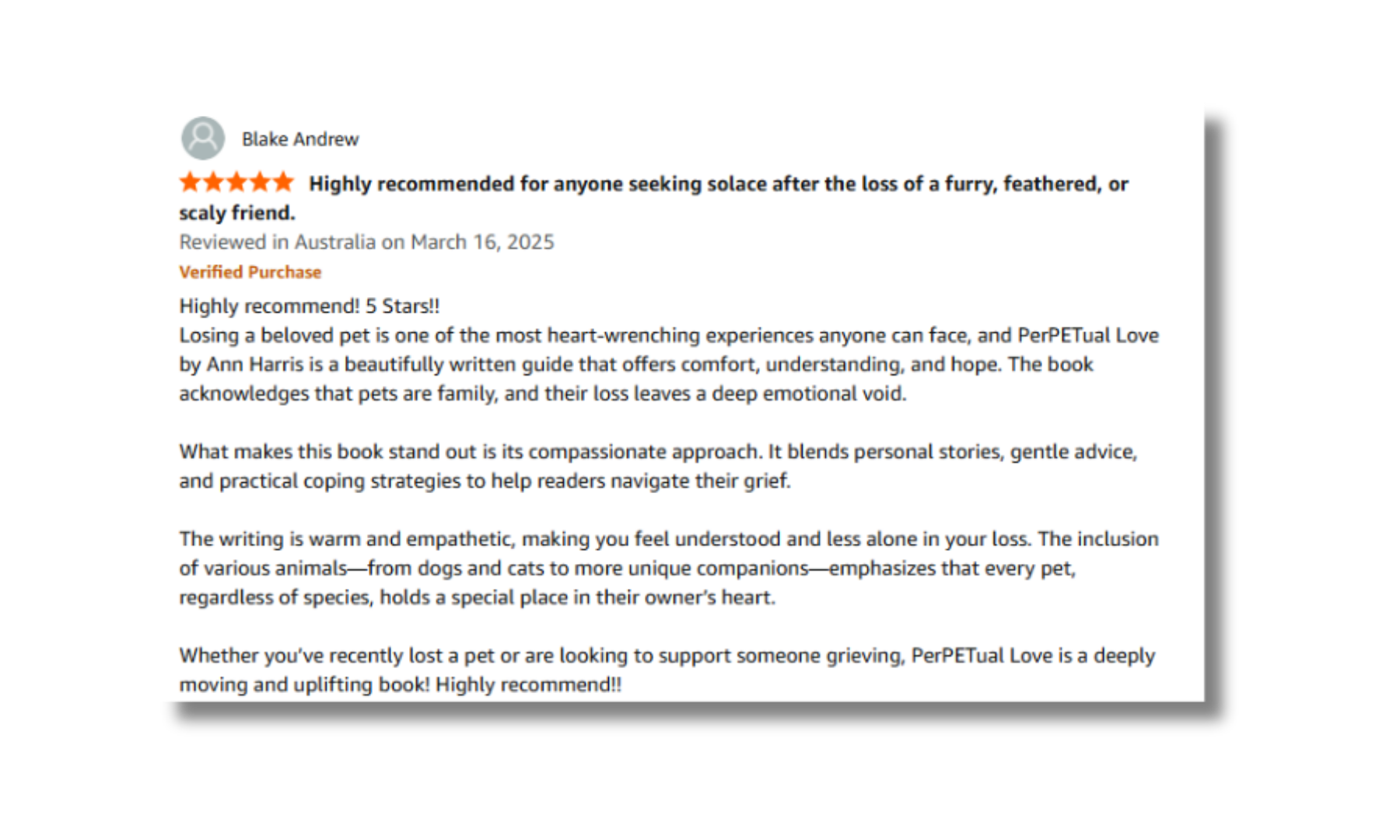This screenshot has height=840, width=1400.
Task: Click the fourth orange rating star
Action: point(260,183)
